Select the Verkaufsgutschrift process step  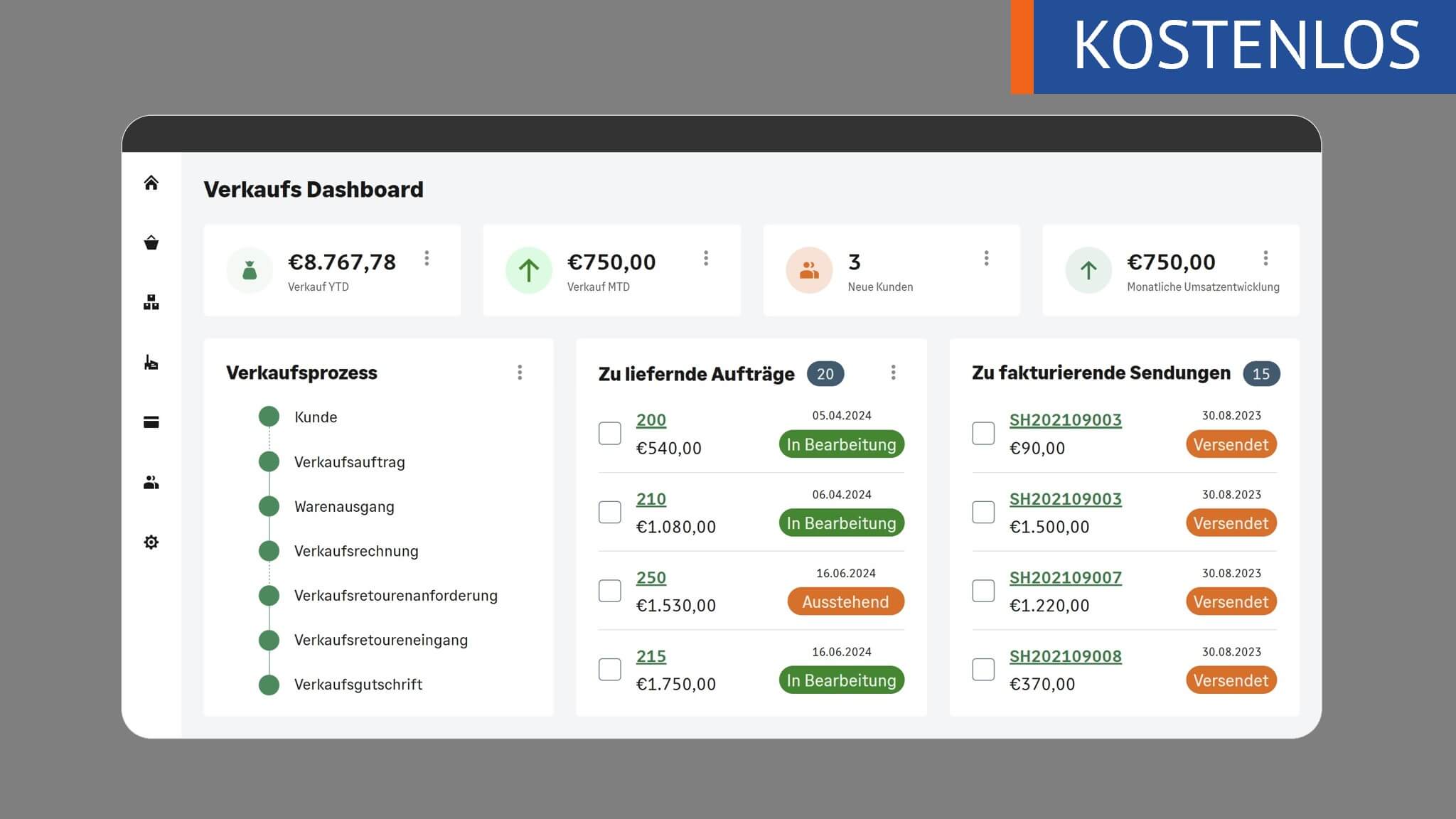click(358, 685)
